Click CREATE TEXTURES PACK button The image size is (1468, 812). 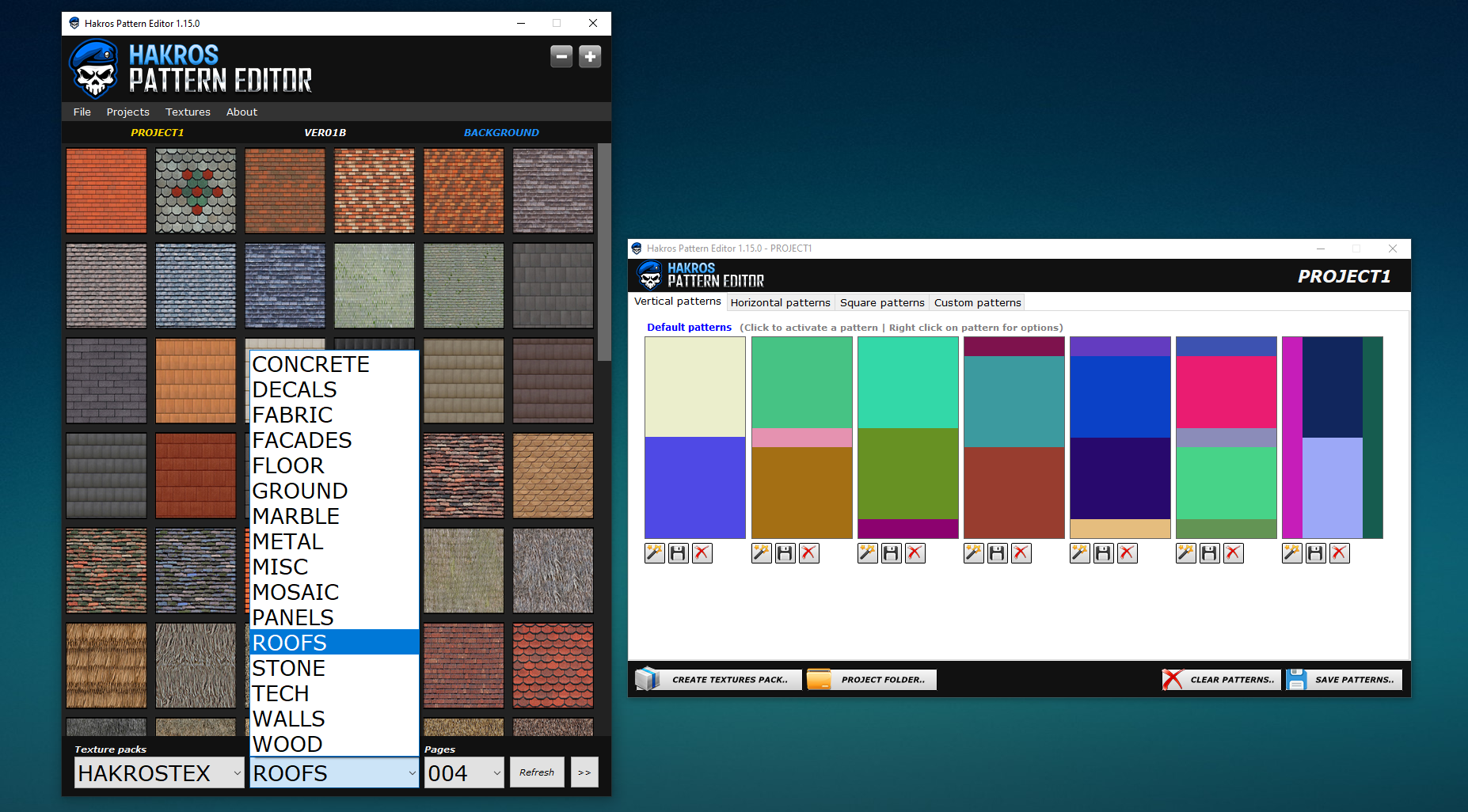click(x=718, y=679)
